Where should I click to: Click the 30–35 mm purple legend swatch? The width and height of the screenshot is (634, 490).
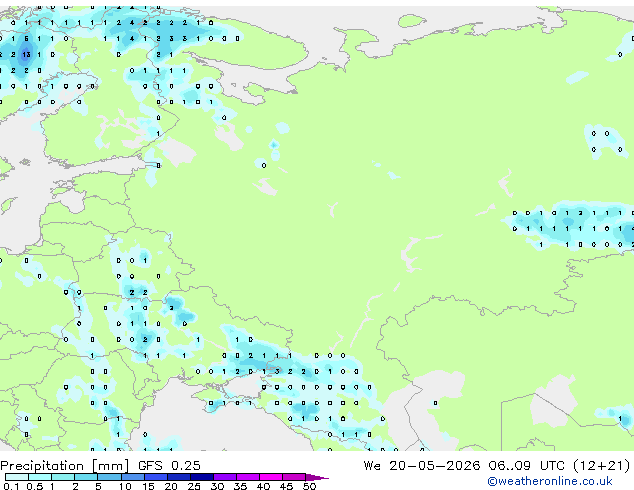click(225, 477)
